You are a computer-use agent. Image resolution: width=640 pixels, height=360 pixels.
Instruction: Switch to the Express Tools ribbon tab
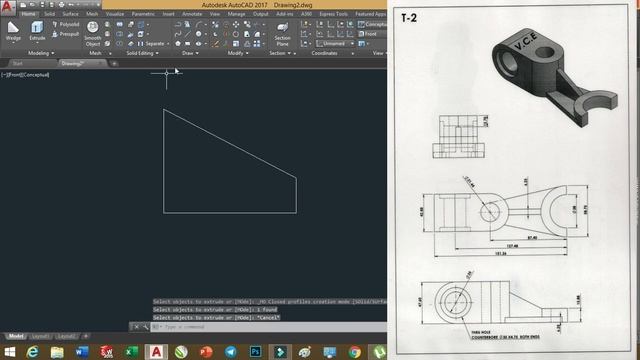click(x=333, y=14)
